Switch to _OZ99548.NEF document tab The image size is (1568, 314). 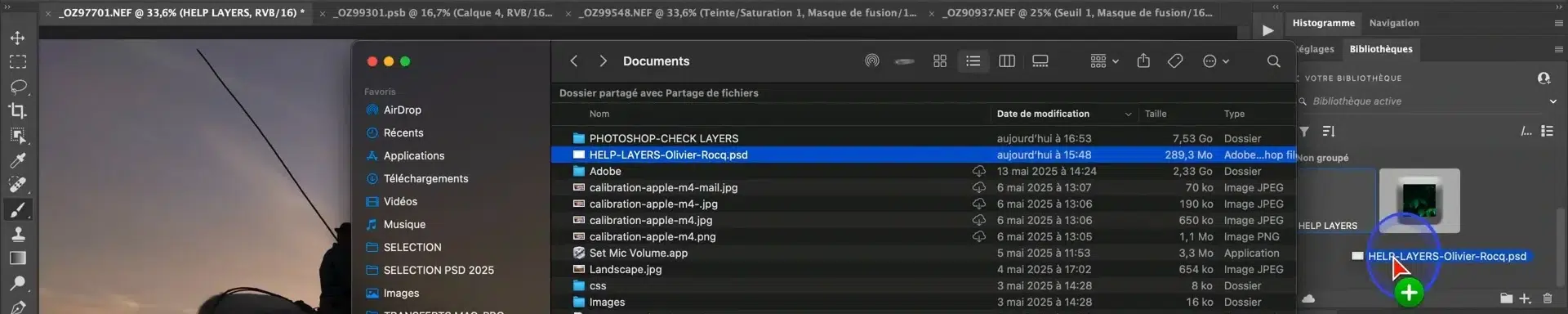coord(747,13)
